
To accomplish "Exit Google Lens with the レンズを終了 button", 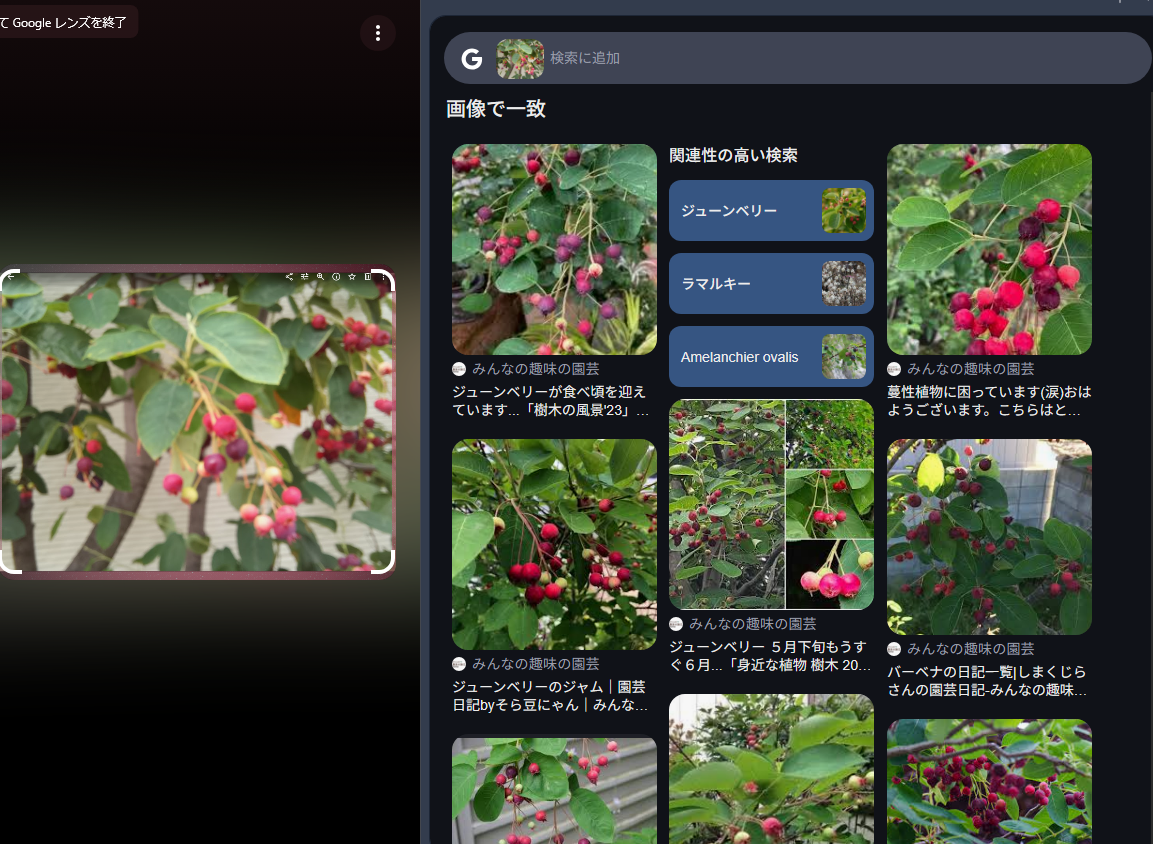I will pyautogui.click(x=68, y=22).
